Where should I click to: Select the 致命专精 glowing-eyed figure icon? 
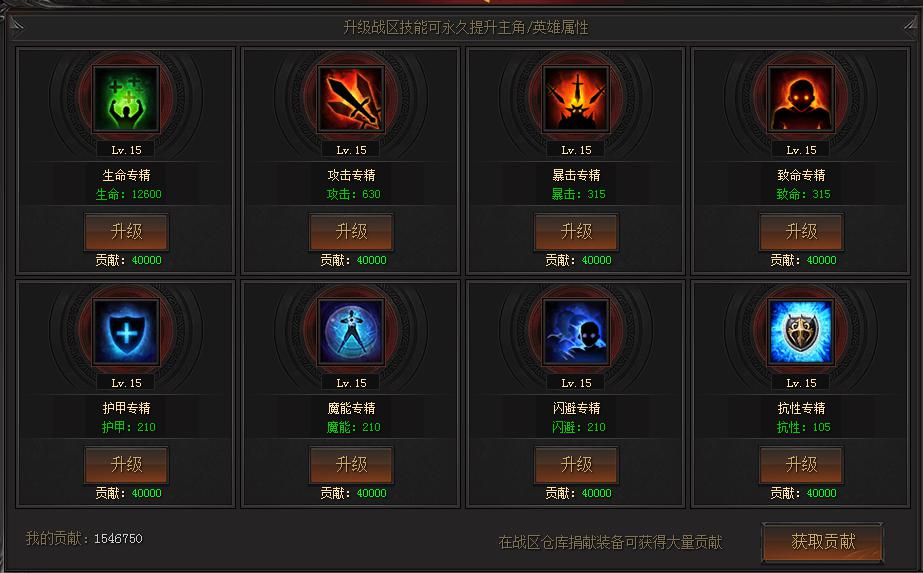click(x=801, y=98)
